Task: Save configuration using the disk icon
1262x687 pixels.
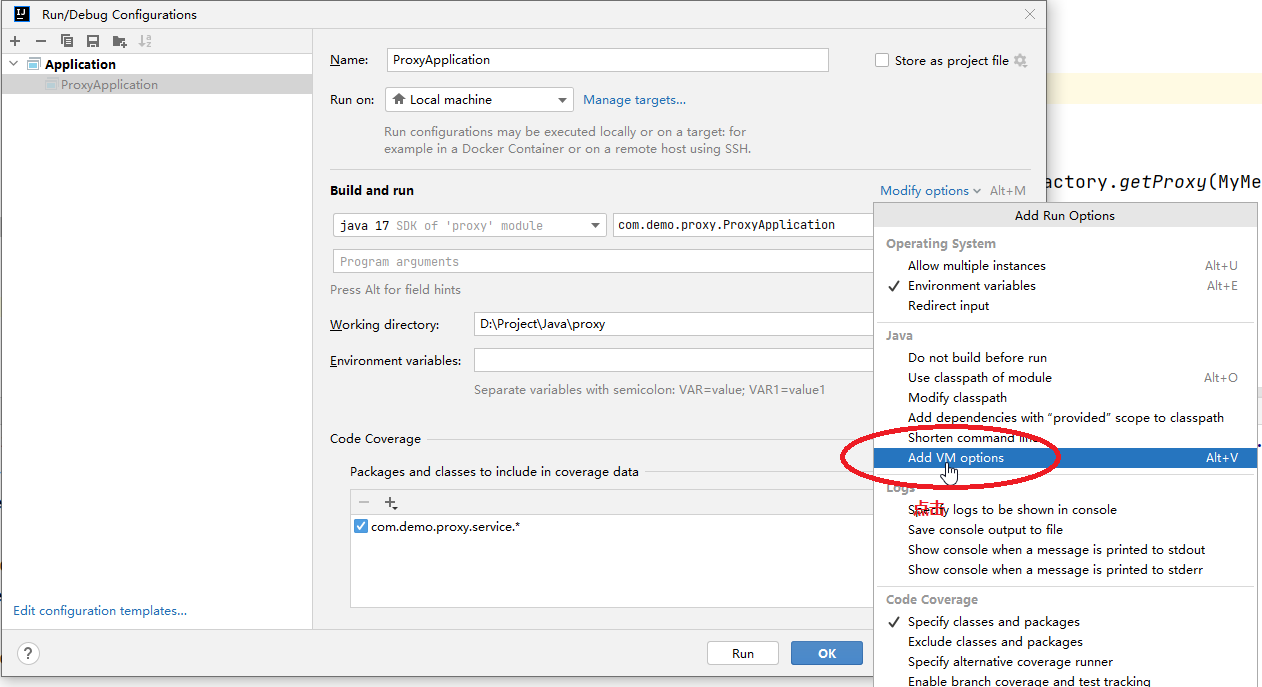Action: [x=93, y=41]
